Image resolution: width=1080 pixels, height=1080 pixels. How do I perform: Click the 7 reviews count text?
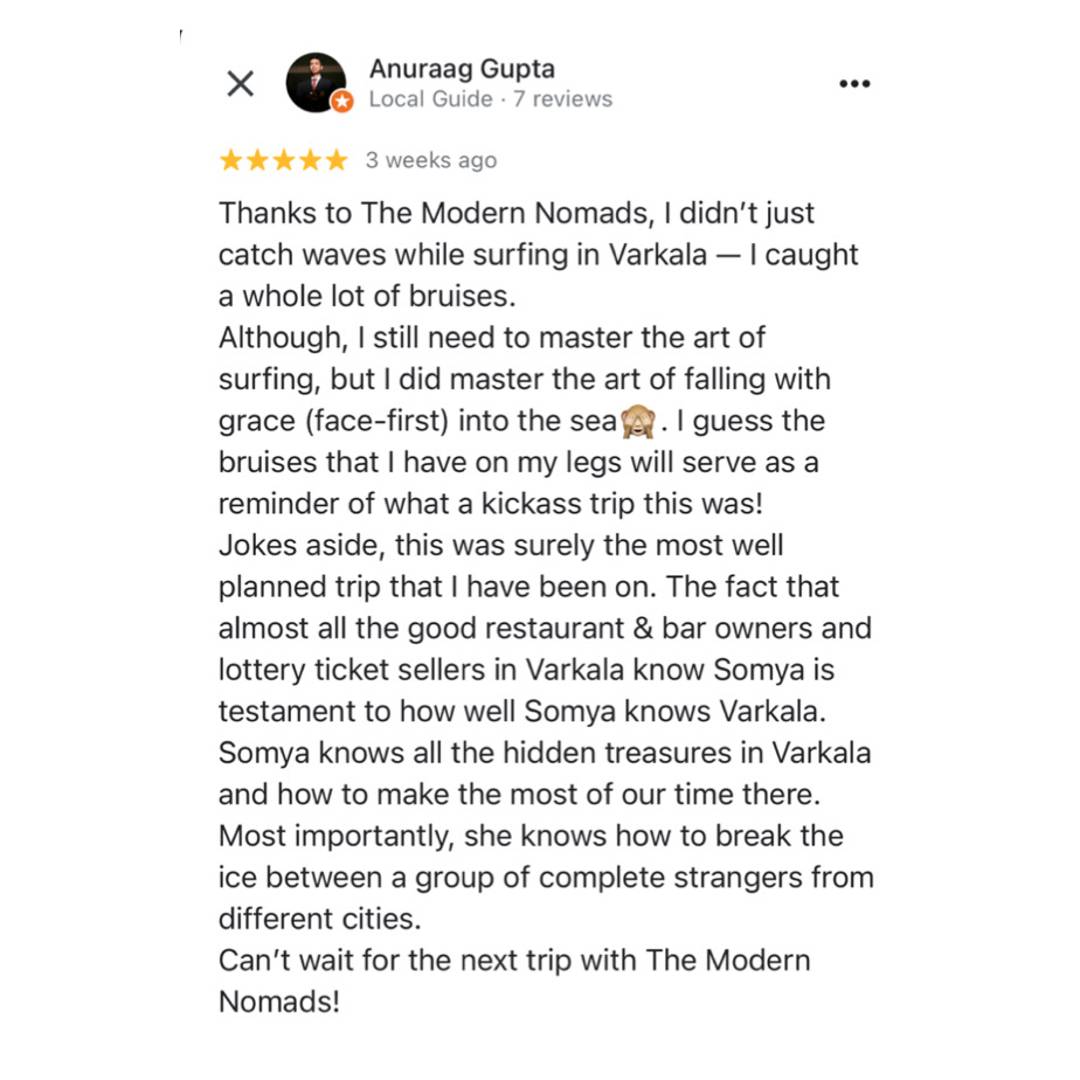point(563,99)
